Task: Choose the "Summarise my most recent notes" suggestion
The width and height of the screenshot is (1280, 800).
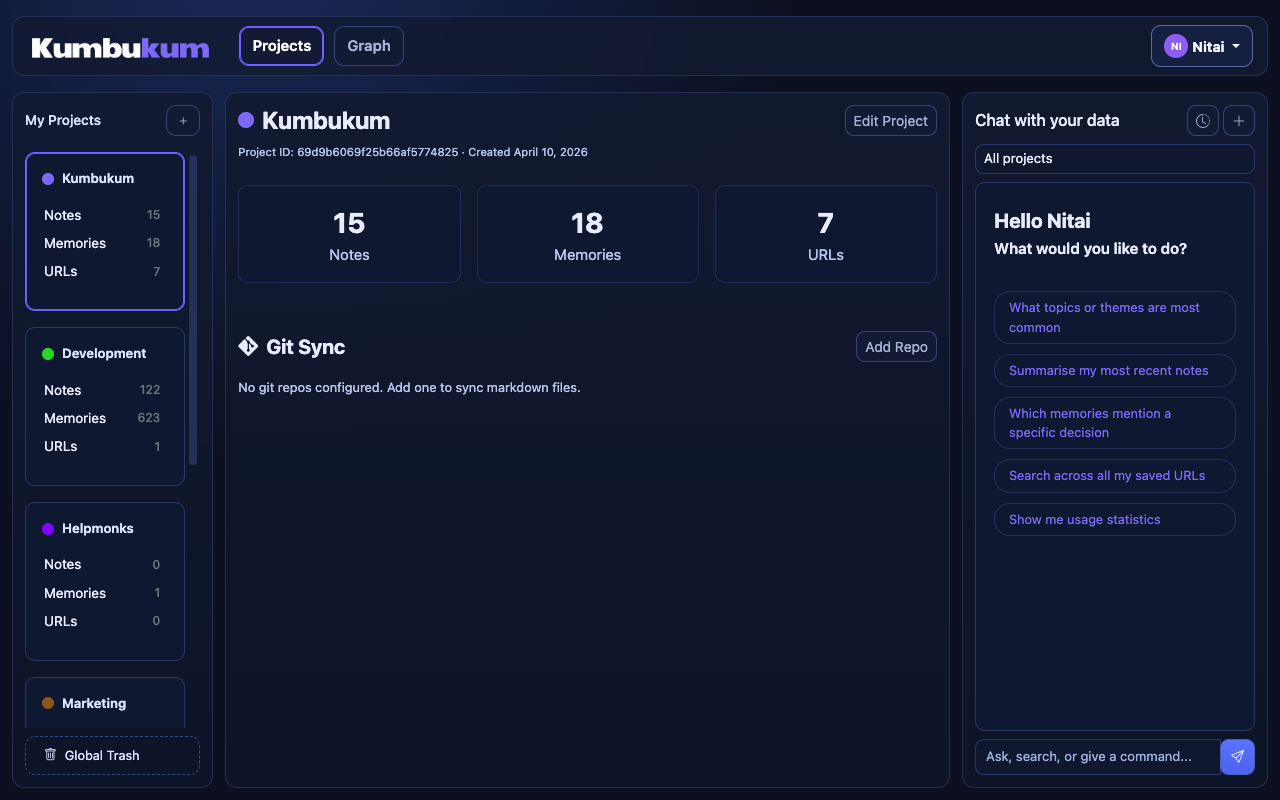Action: tap(1115, 371)
